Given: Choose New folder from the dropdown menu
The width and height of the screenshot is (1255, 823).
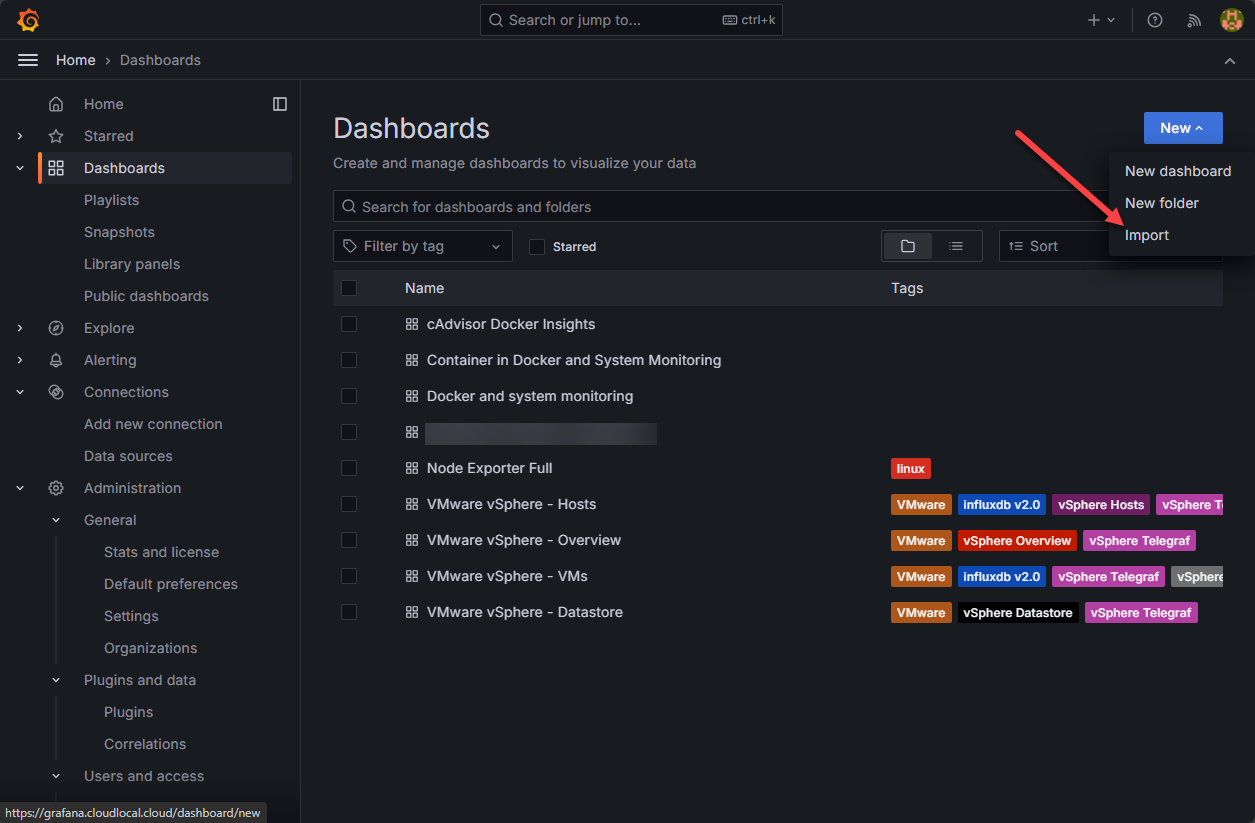Looking at the screenshot, I should pyautogui.click(x=1161, y=203).
